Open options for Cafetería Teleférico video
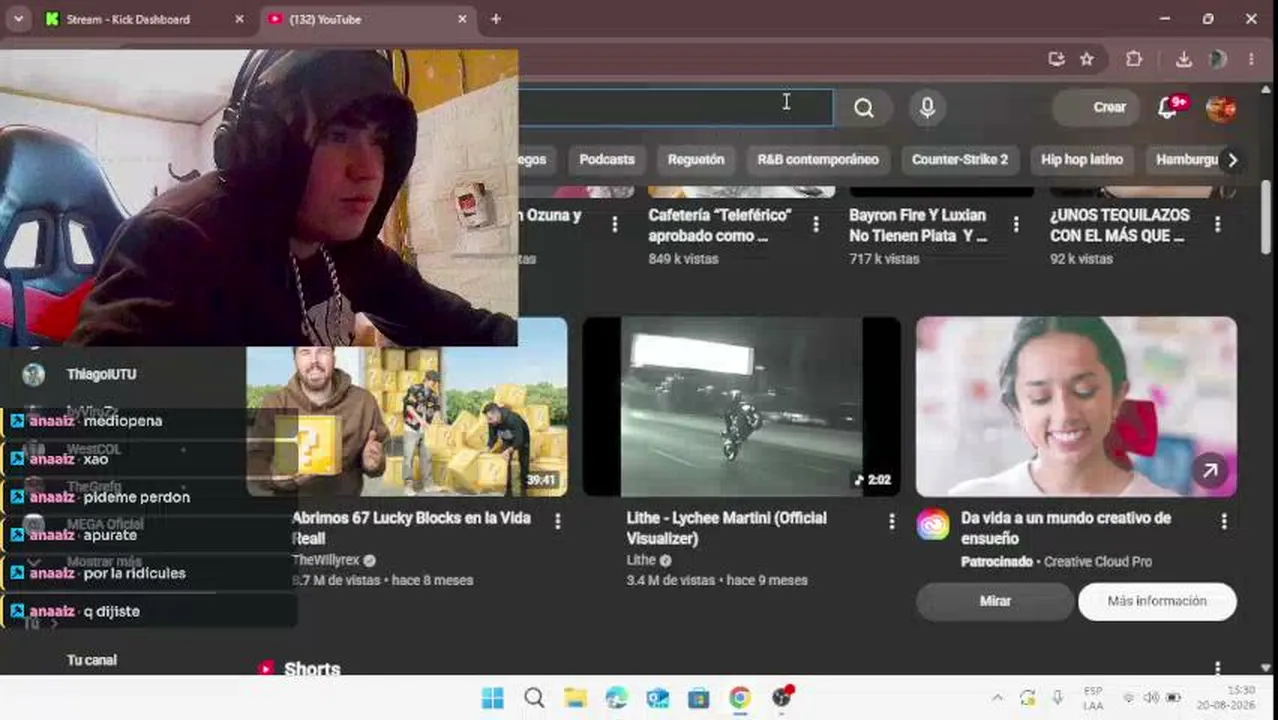 (816, 225)
